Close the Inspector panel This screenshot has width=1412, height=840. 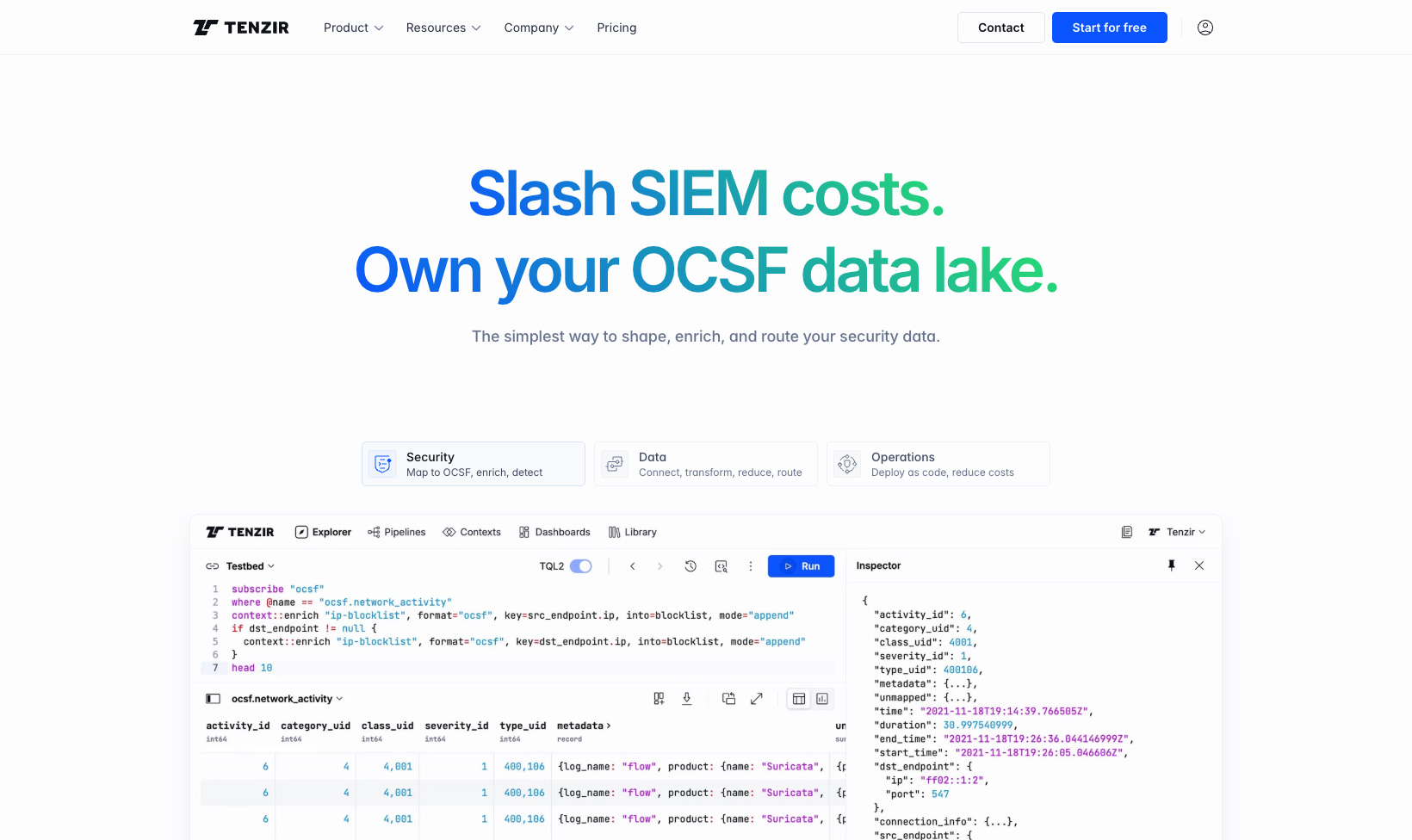[1199, 565]
